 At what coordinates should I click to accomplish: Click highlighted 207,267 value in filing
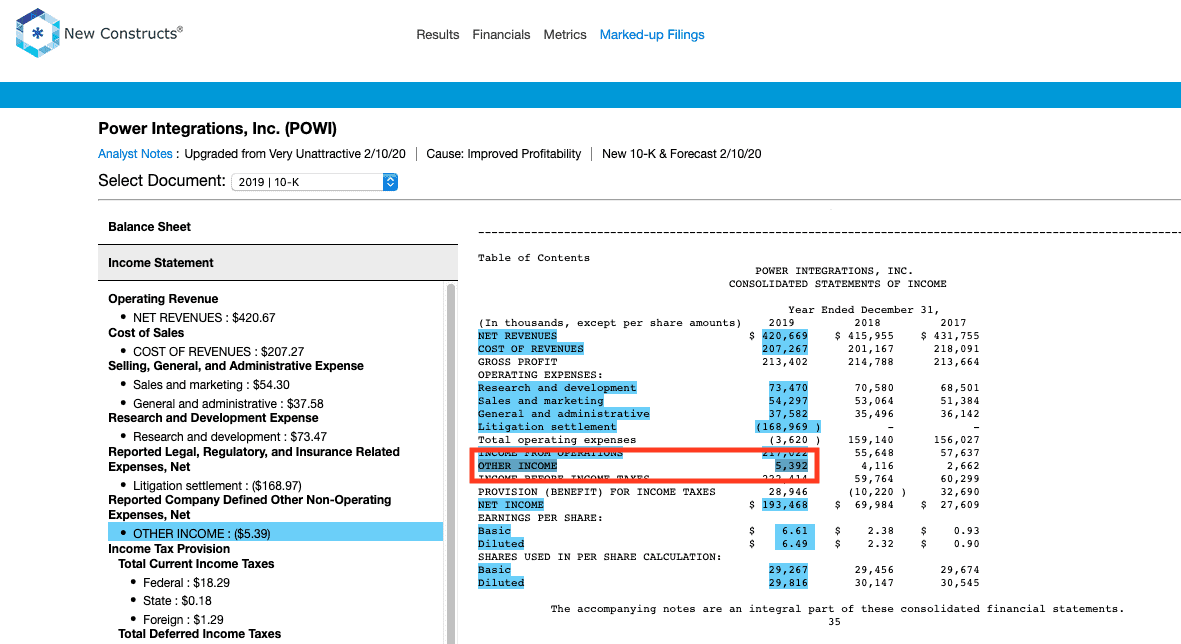785,349
